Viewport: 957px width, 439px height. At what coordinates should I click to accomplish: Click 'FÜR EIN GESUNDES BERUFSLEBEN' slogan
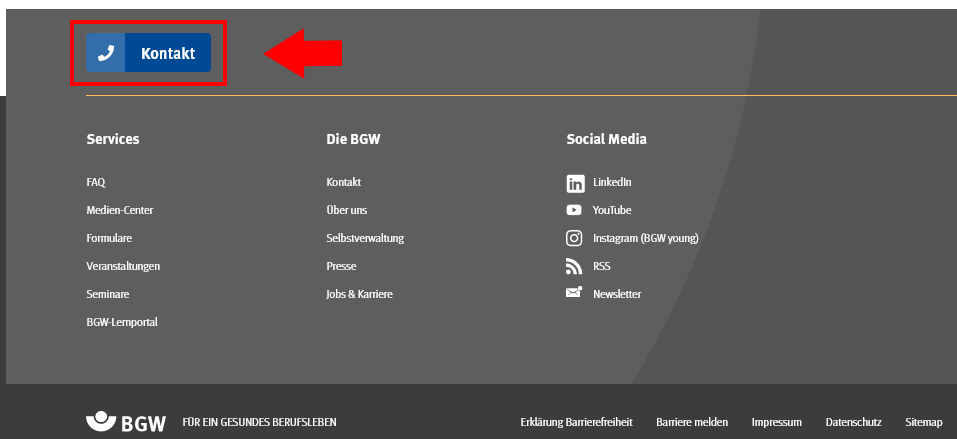click(x=259, y=422)
